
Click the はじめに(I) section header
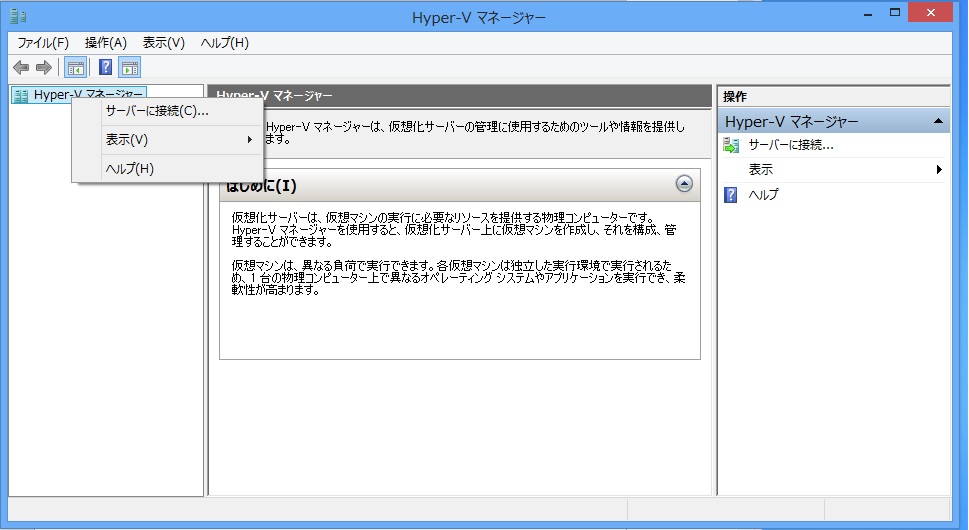[460, 185]
